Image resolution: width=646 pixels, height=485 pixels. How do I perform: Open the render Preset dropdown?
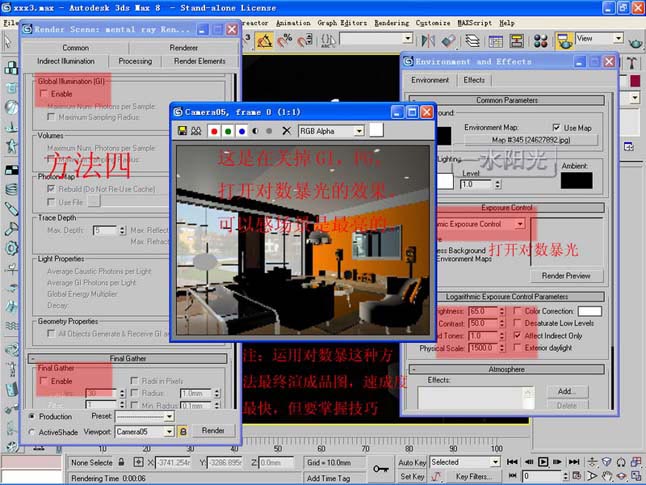point(169,417)
